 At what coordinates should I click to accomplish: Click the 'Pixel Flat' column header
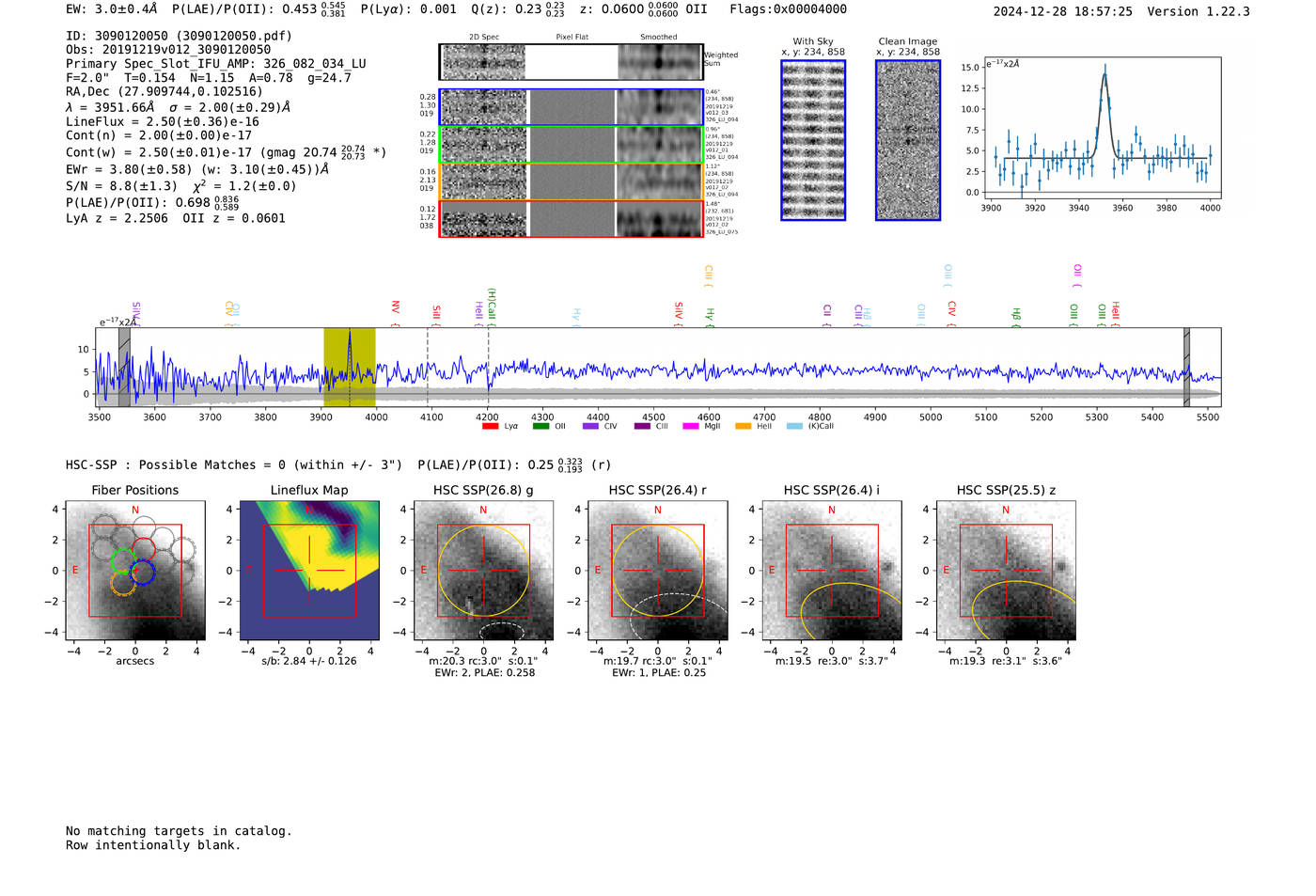tap(572, 38)
